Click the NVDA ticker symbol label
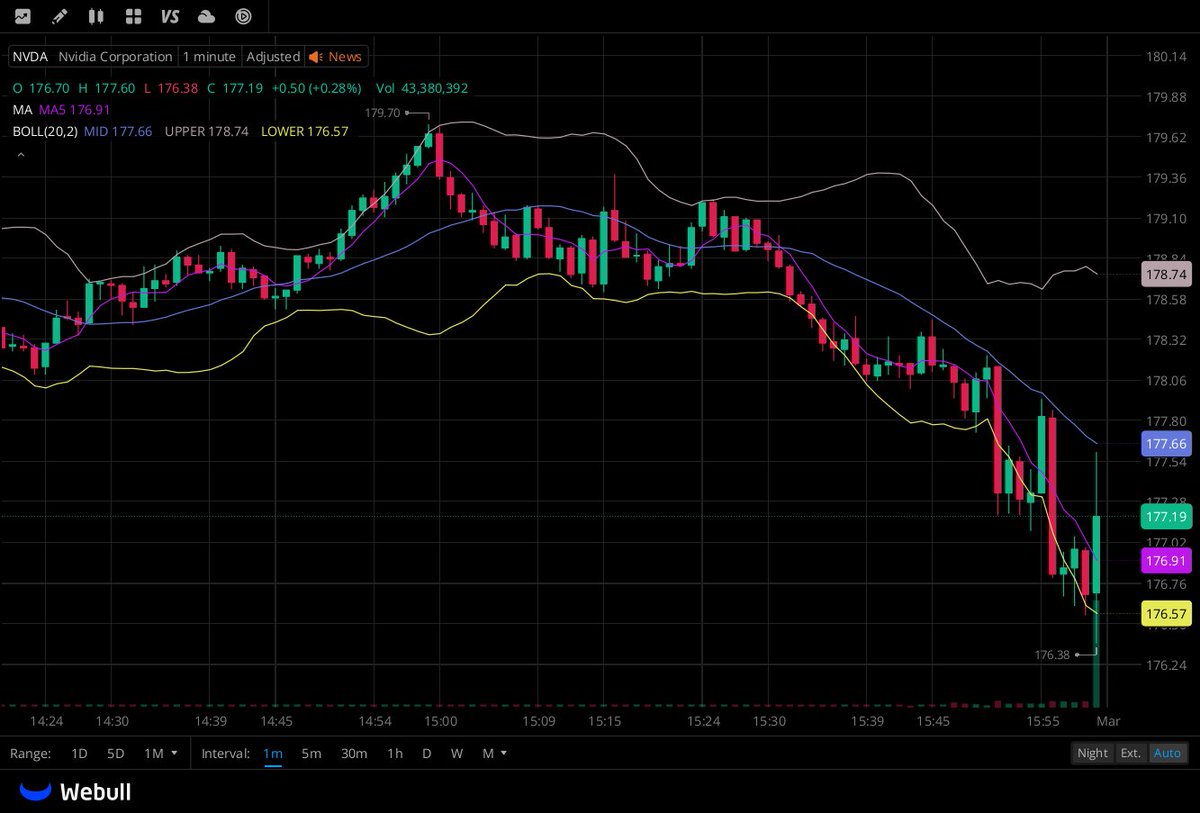 point(30,57)
